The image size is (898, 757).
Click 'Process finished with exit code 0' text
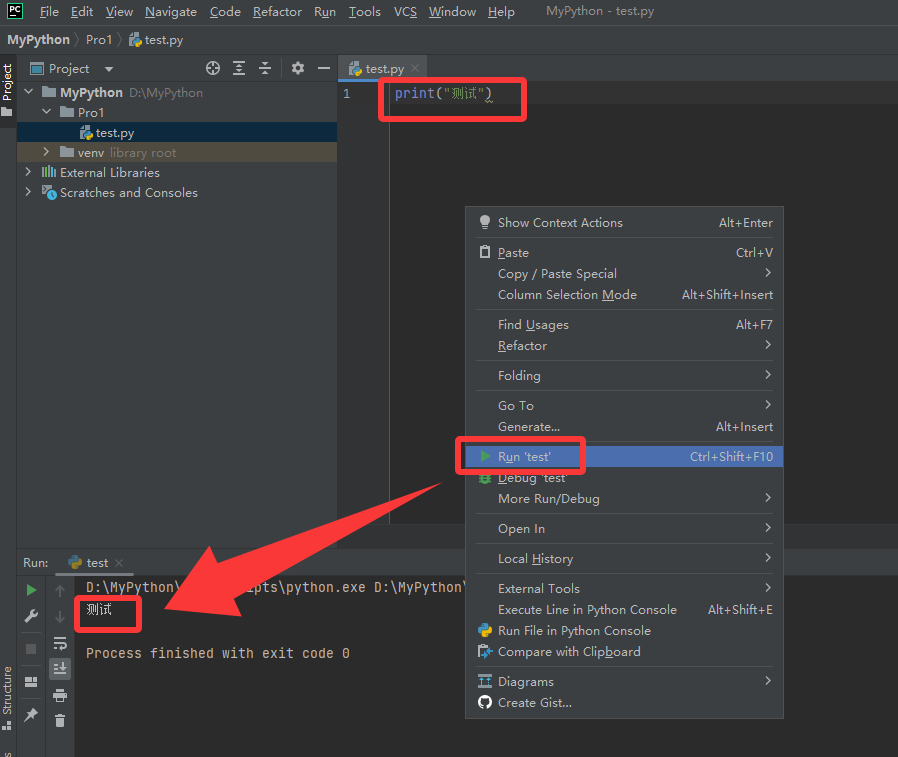(x=218, y=653)
